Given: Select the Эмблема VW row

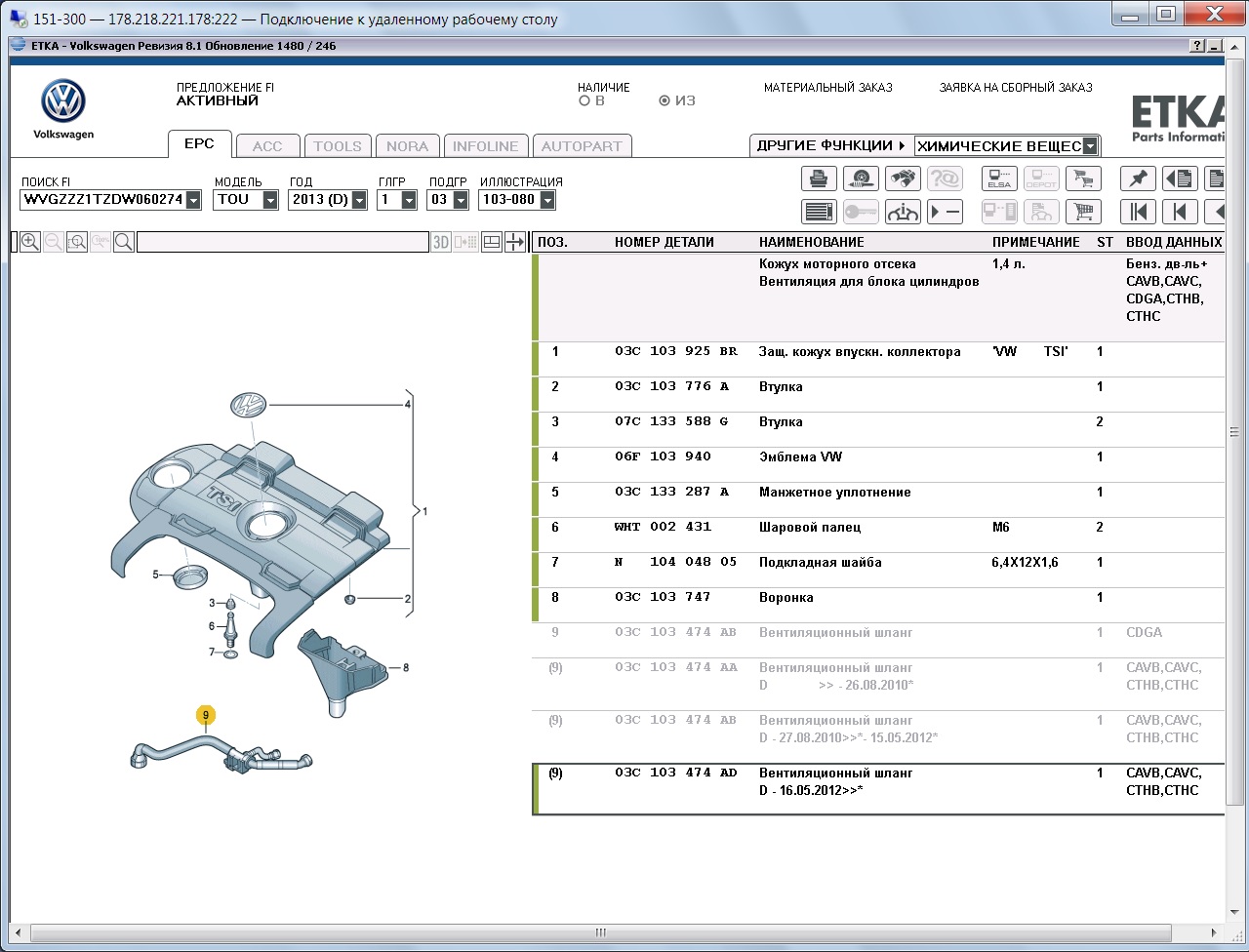Looking at the screenshot, I should pos(878,464).
